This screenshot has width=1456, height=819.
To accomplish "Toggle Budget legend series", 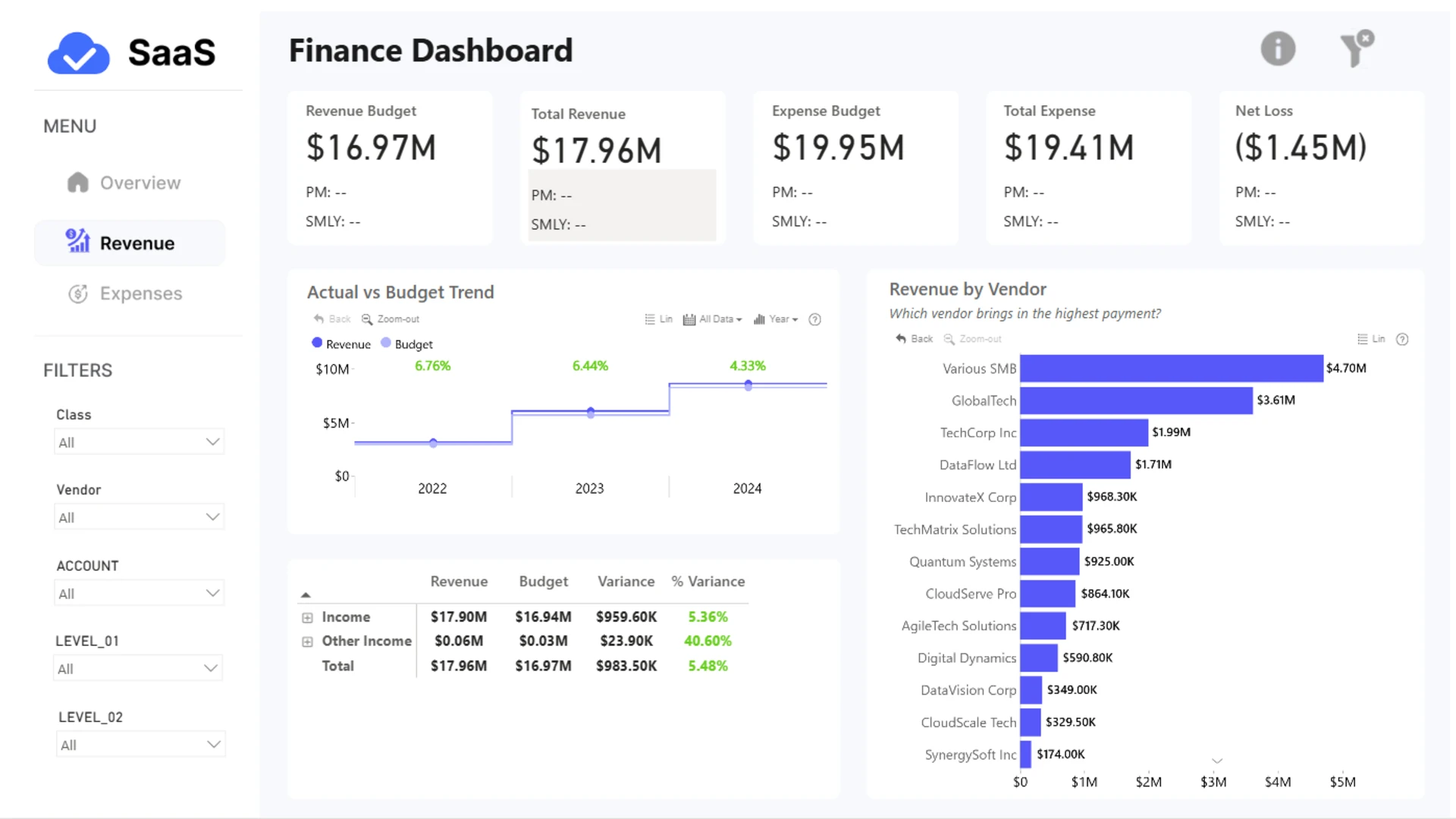I will pos(406,344).
